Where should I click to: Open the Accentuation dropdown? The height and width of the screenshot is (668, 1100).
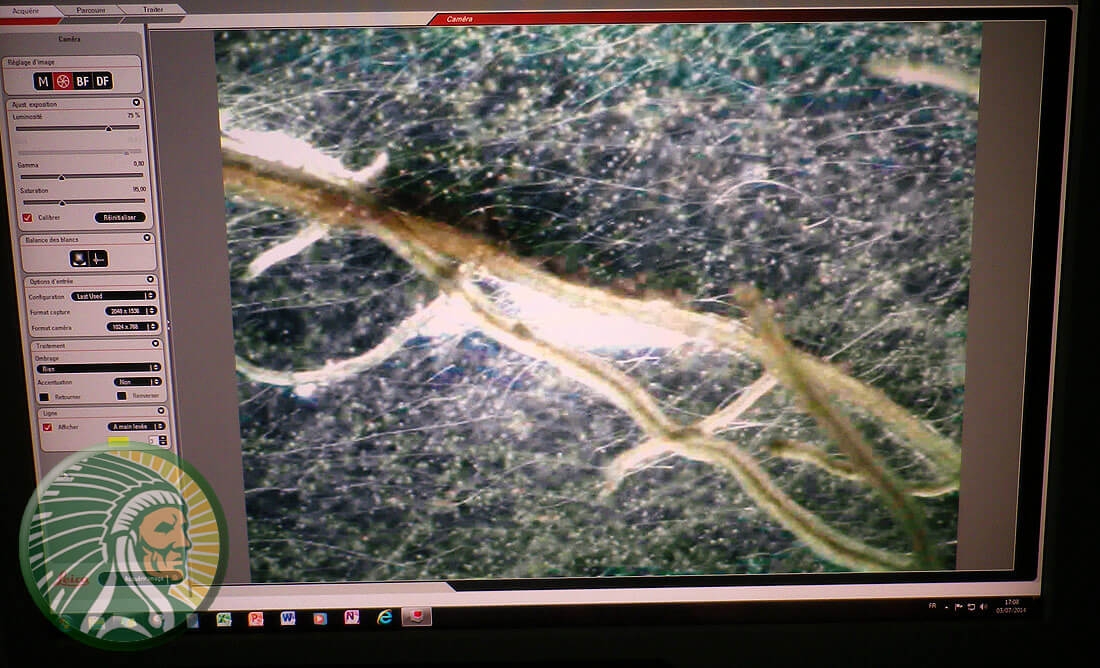(138, 382)
